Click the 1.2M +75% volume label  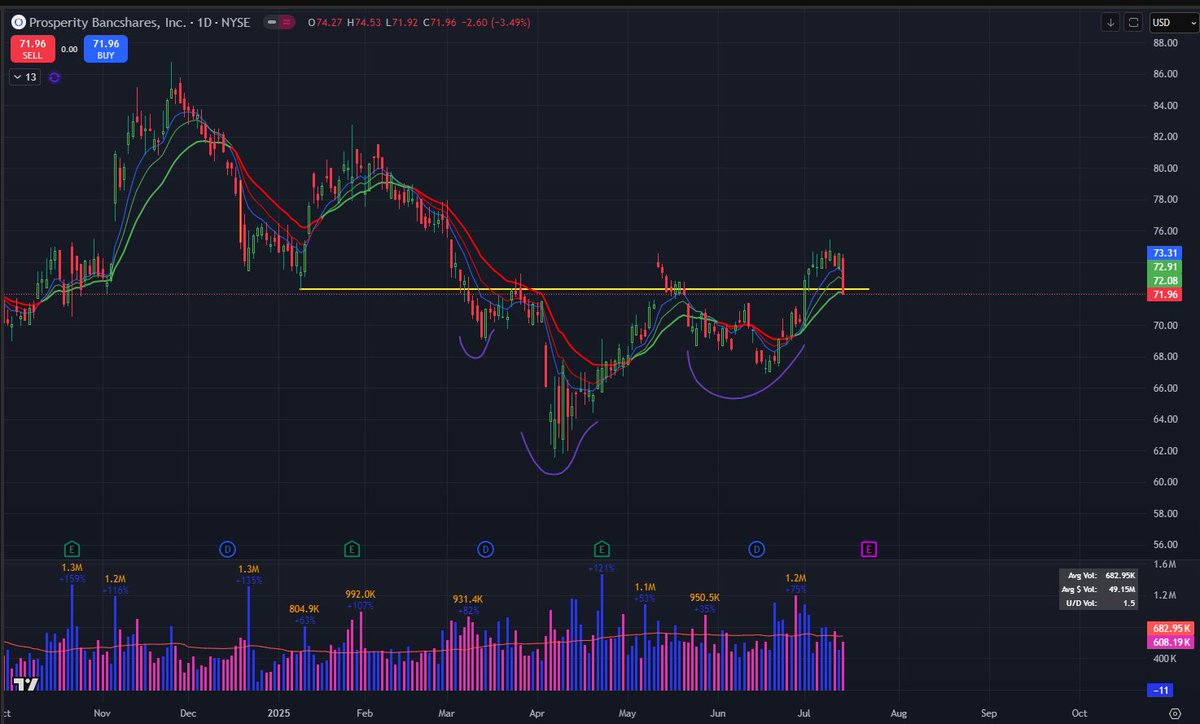(795, 584)
